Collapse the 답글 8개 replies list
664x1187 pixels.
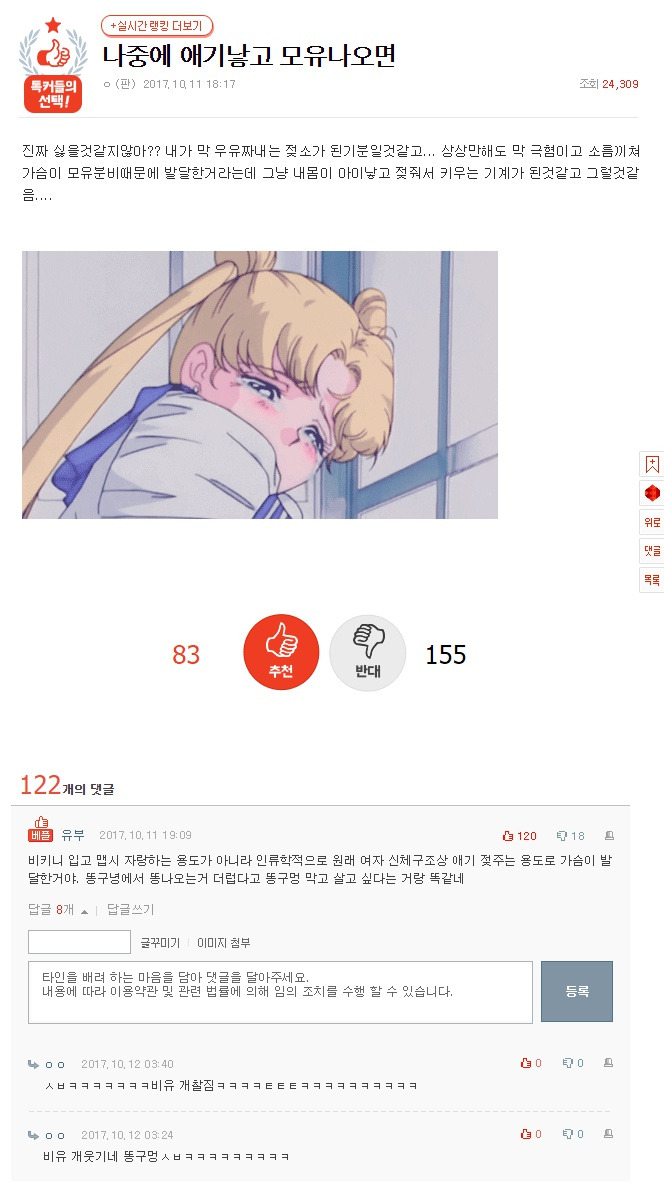[58, 909]
